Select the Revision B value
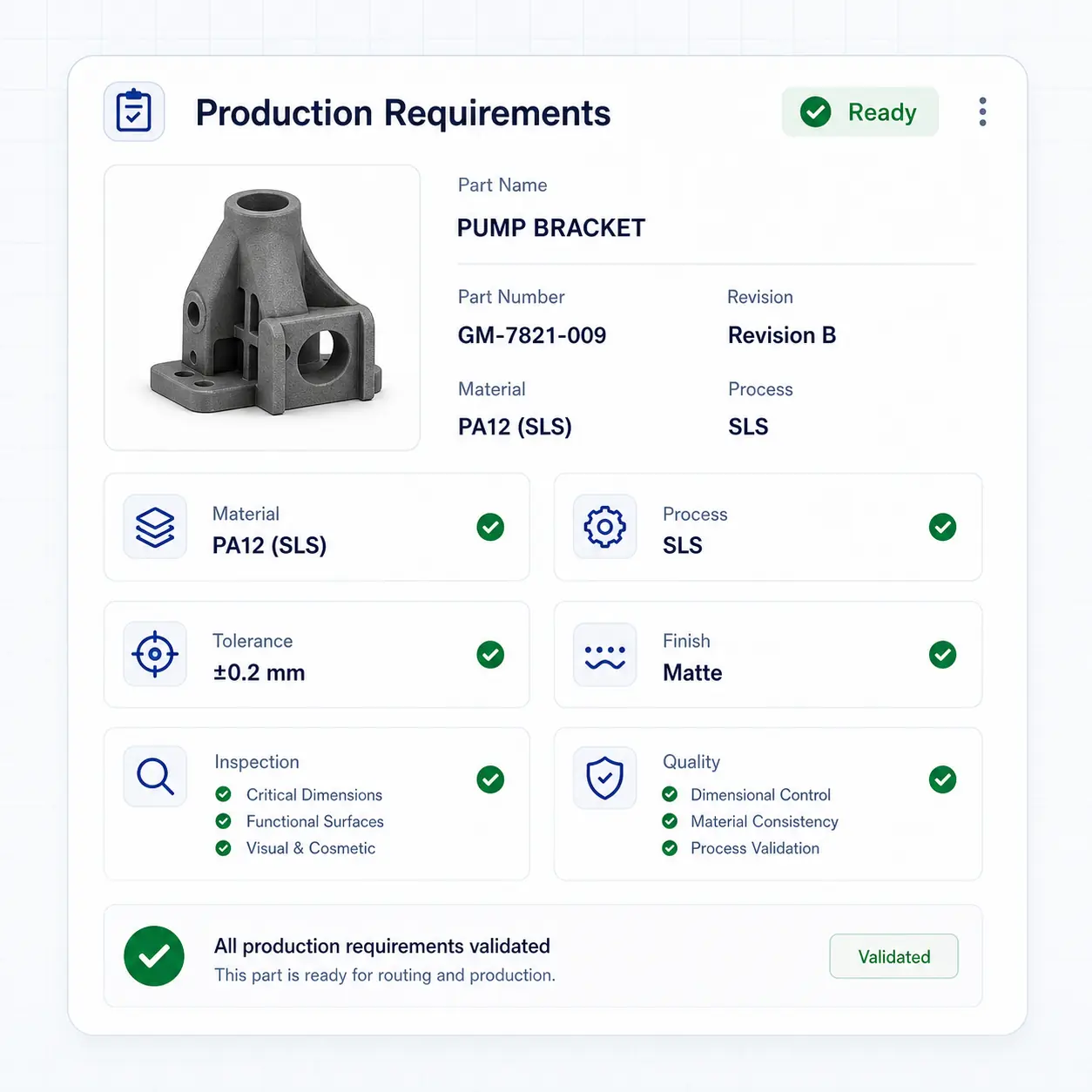The image size is (1092, 1092). point(782,335)
